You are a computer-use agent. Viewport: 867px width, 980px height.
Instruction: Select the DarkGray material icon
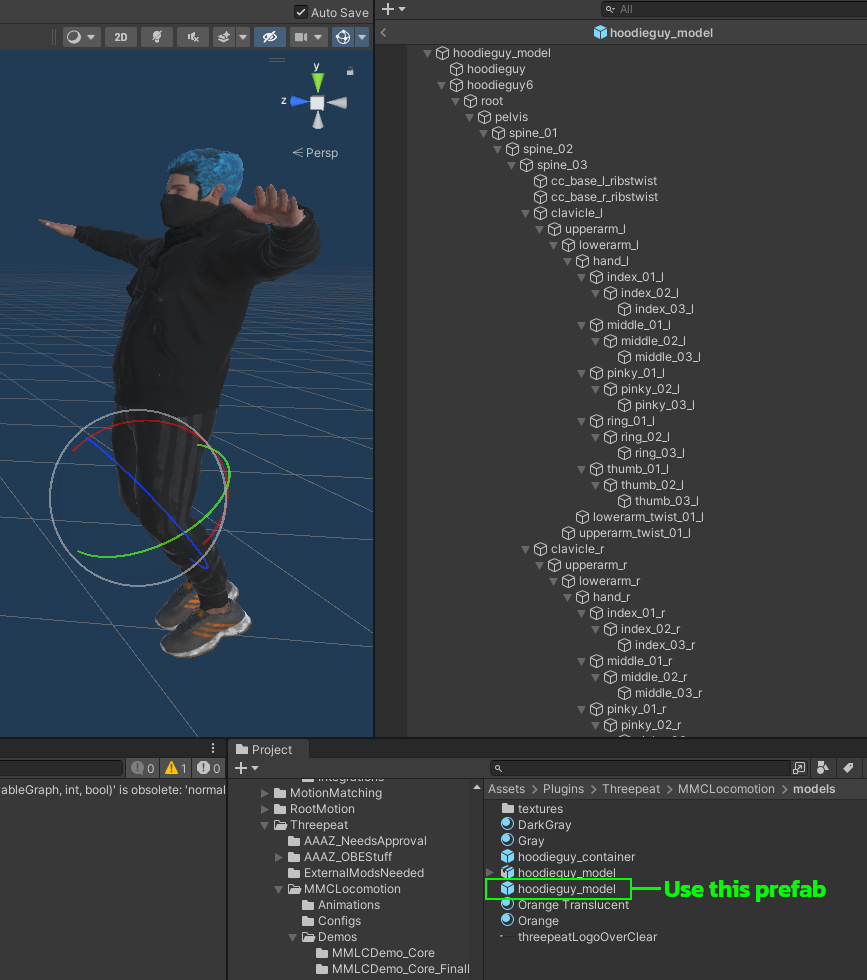(508, 824)
